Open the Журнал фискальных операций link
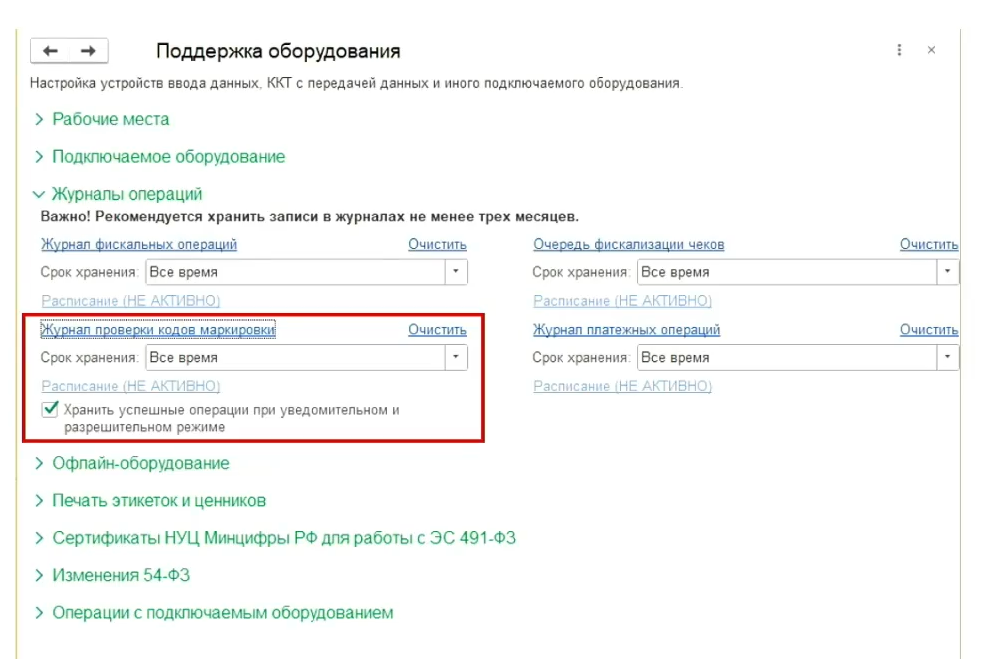The image size is (982, 659). [x=139, y=245]
